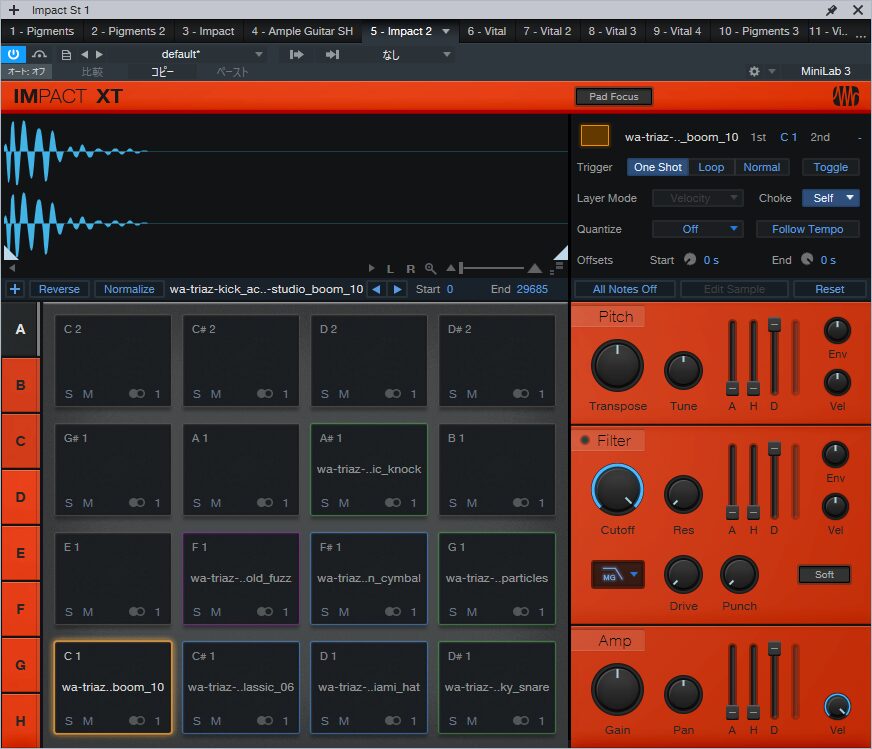Load next sample with right arrow
Viewport: 872px width, 749px height.
point(398,289)
